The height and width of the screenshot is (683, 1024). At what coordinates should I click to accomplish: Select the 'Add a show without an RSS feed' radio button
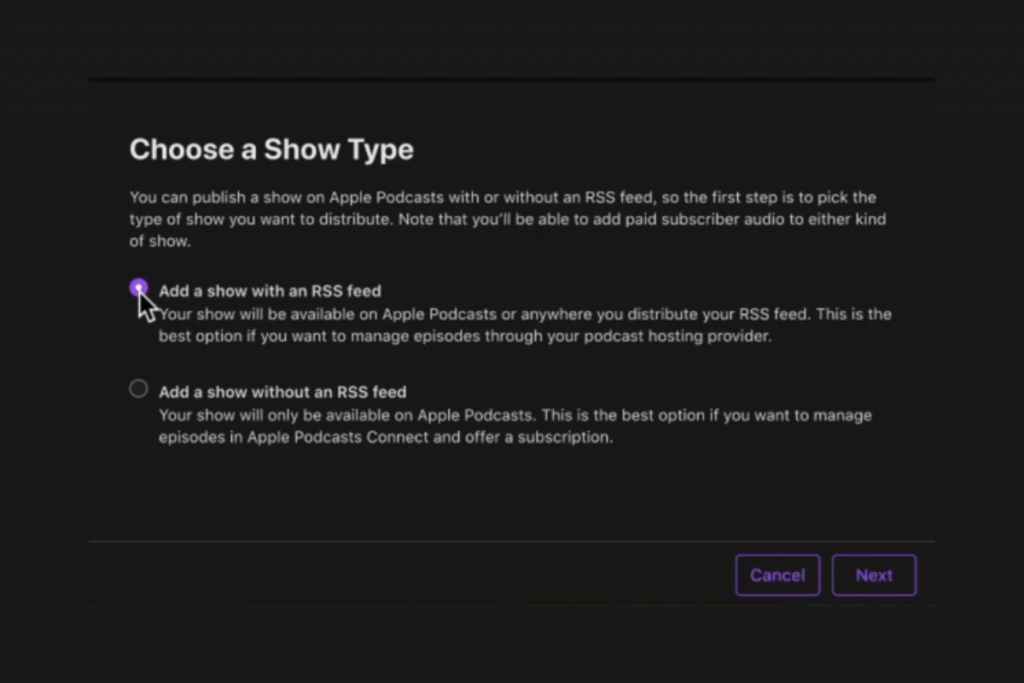coord(139,389)
